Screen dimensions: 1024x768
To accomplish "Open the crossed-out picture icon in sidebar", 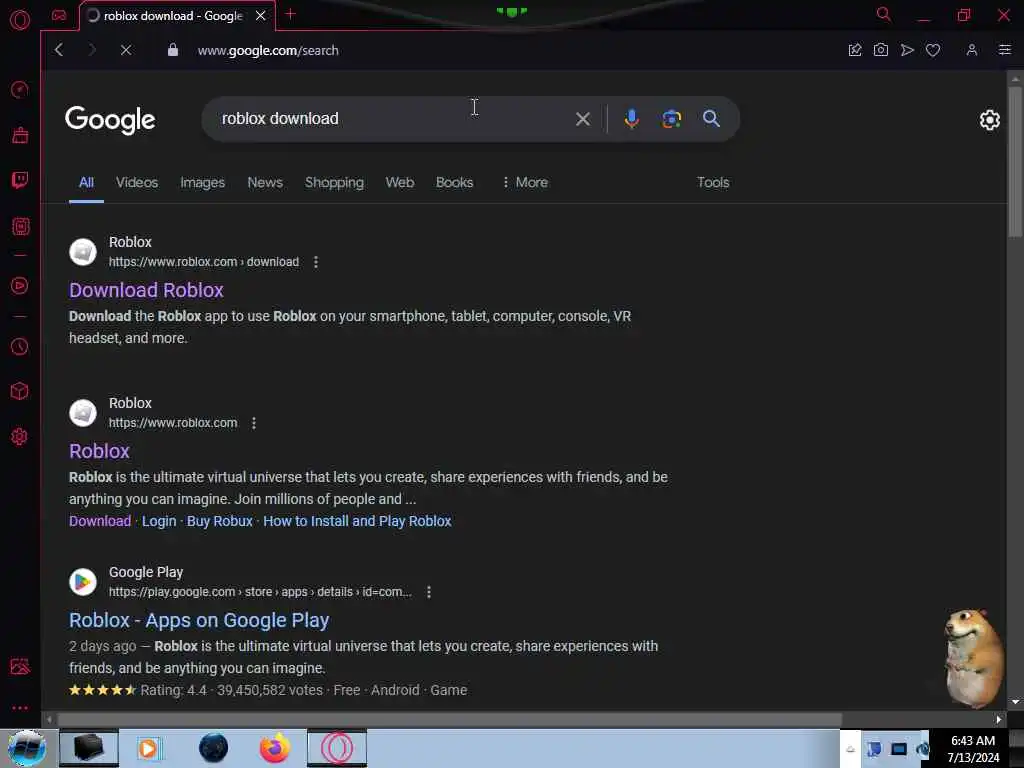I will 20,666.
